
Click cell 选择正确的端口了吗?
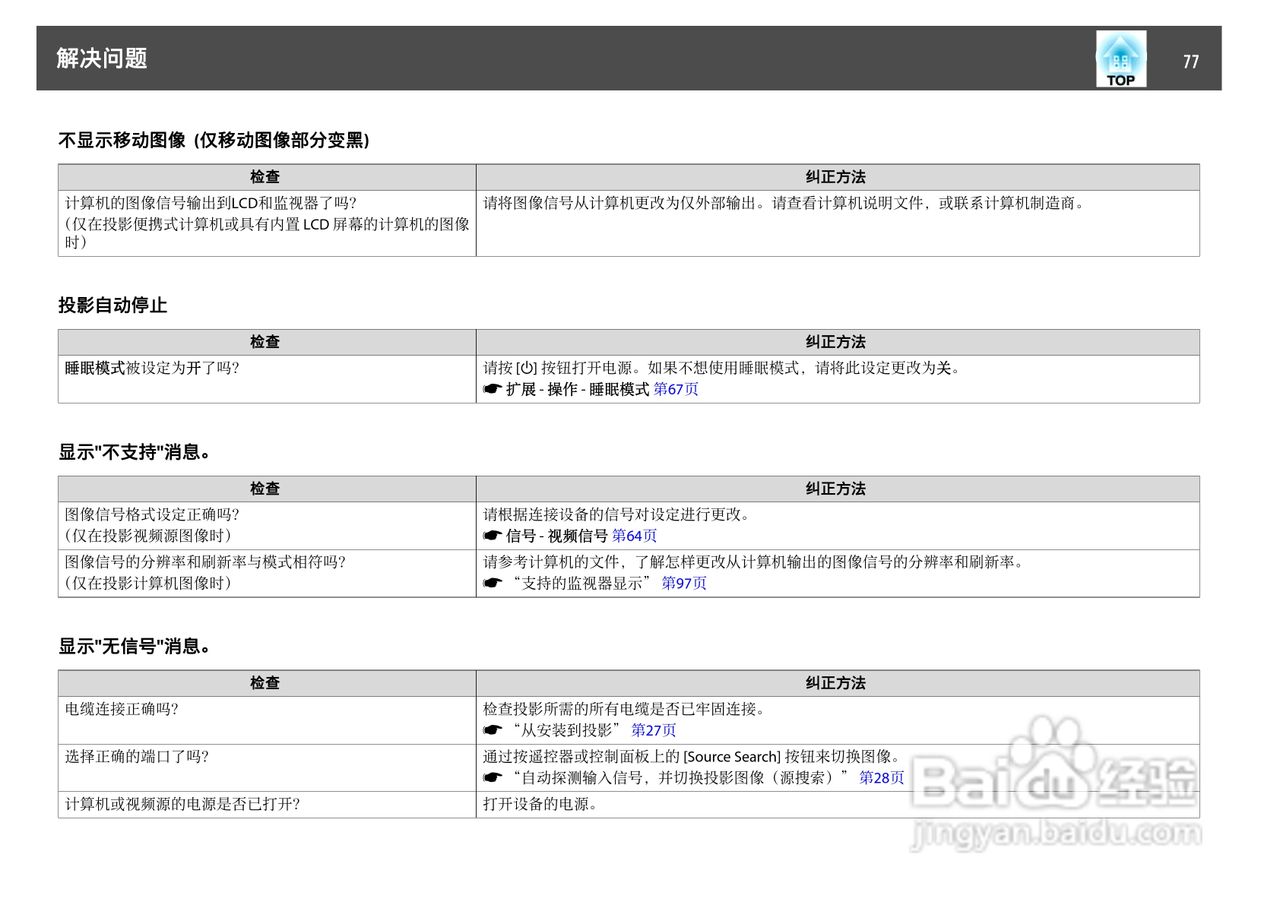267,767
